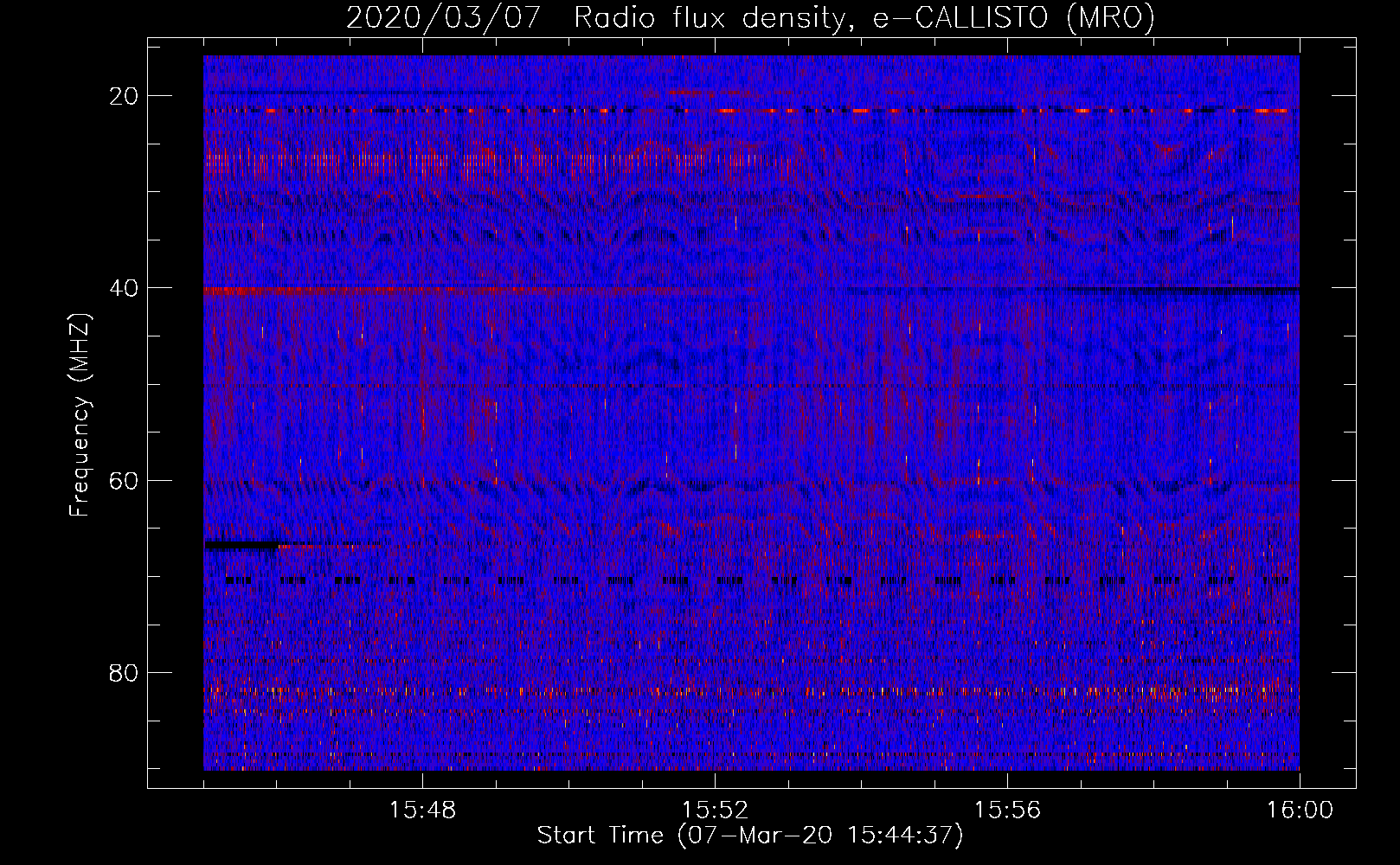Click the black horizontal bar near 67 MHz
Image resolution: width=1400 pixels, height=865 pixels.
(241, 545)
